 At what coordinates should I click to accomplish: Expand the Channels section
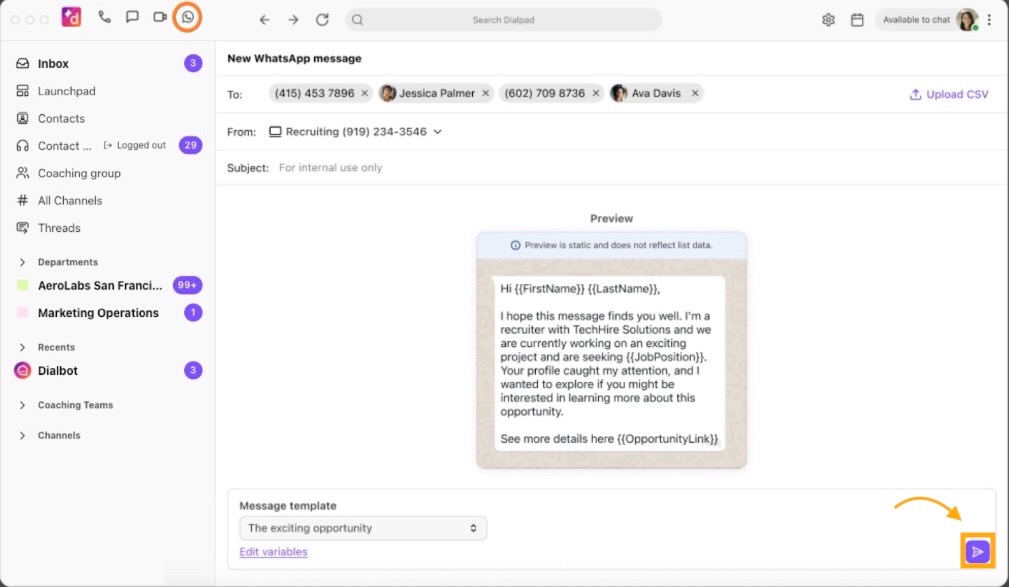pos(23,436)
